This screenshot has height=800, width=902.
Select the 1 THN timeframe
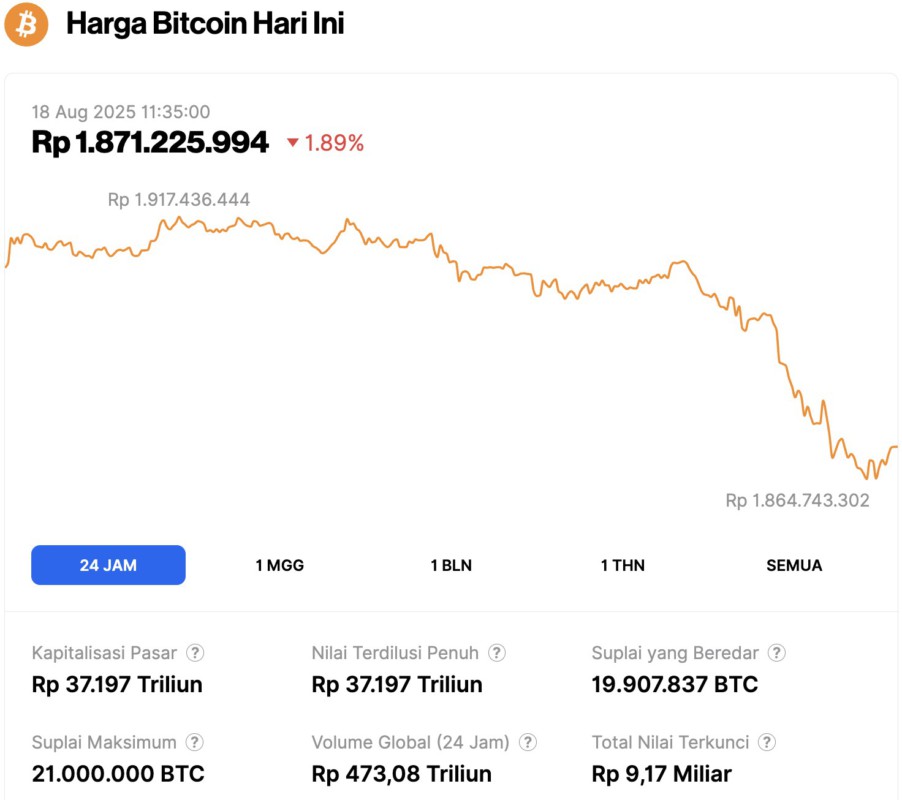click(622, 565)
